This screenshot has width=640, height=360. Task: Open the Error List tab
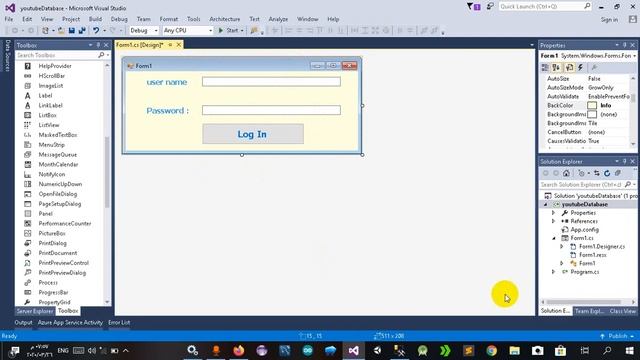[x=119, y=322]
